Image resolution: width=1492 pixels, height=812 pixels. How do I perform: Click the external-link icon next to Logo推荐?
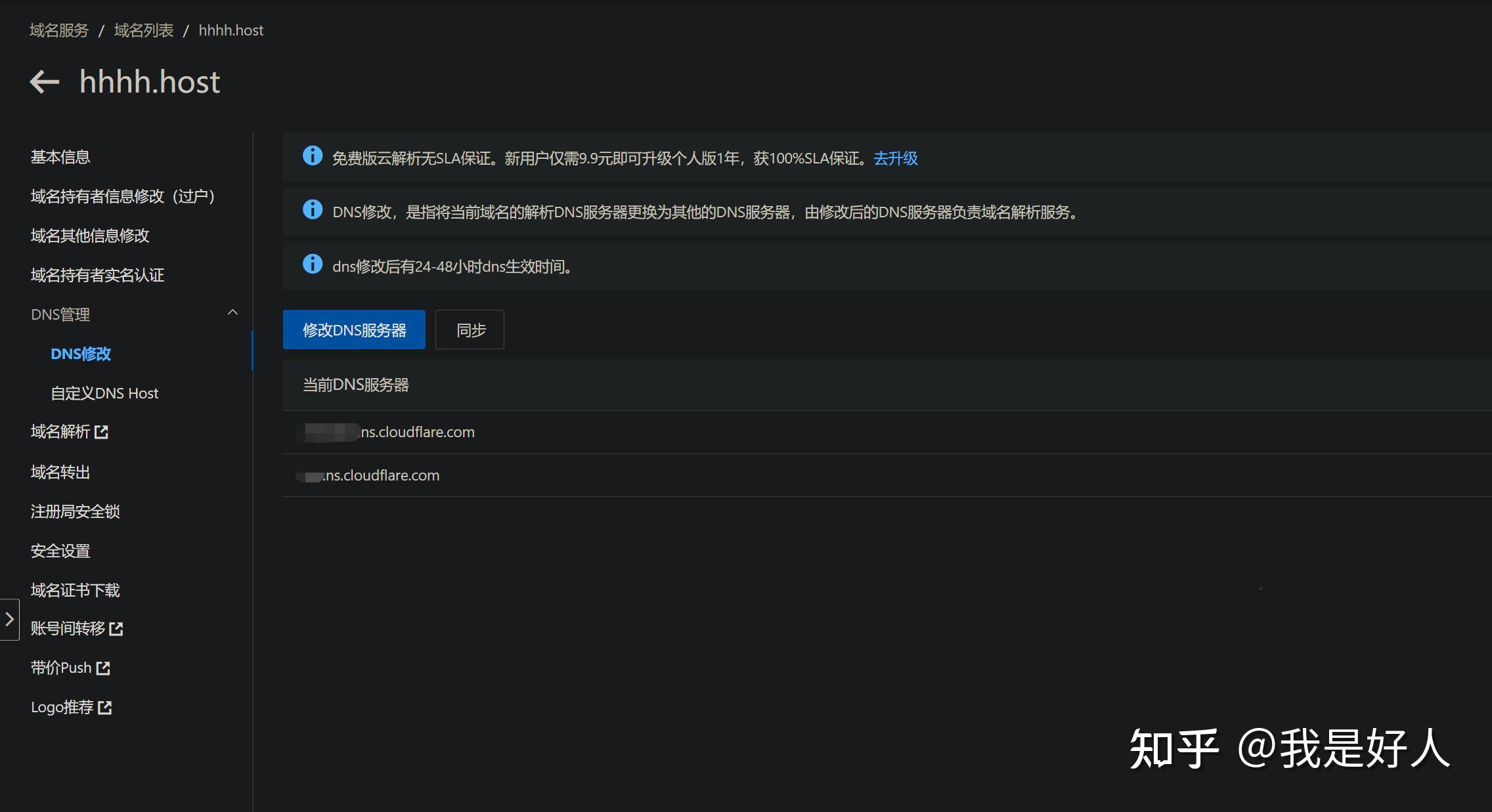coord(105,708)
